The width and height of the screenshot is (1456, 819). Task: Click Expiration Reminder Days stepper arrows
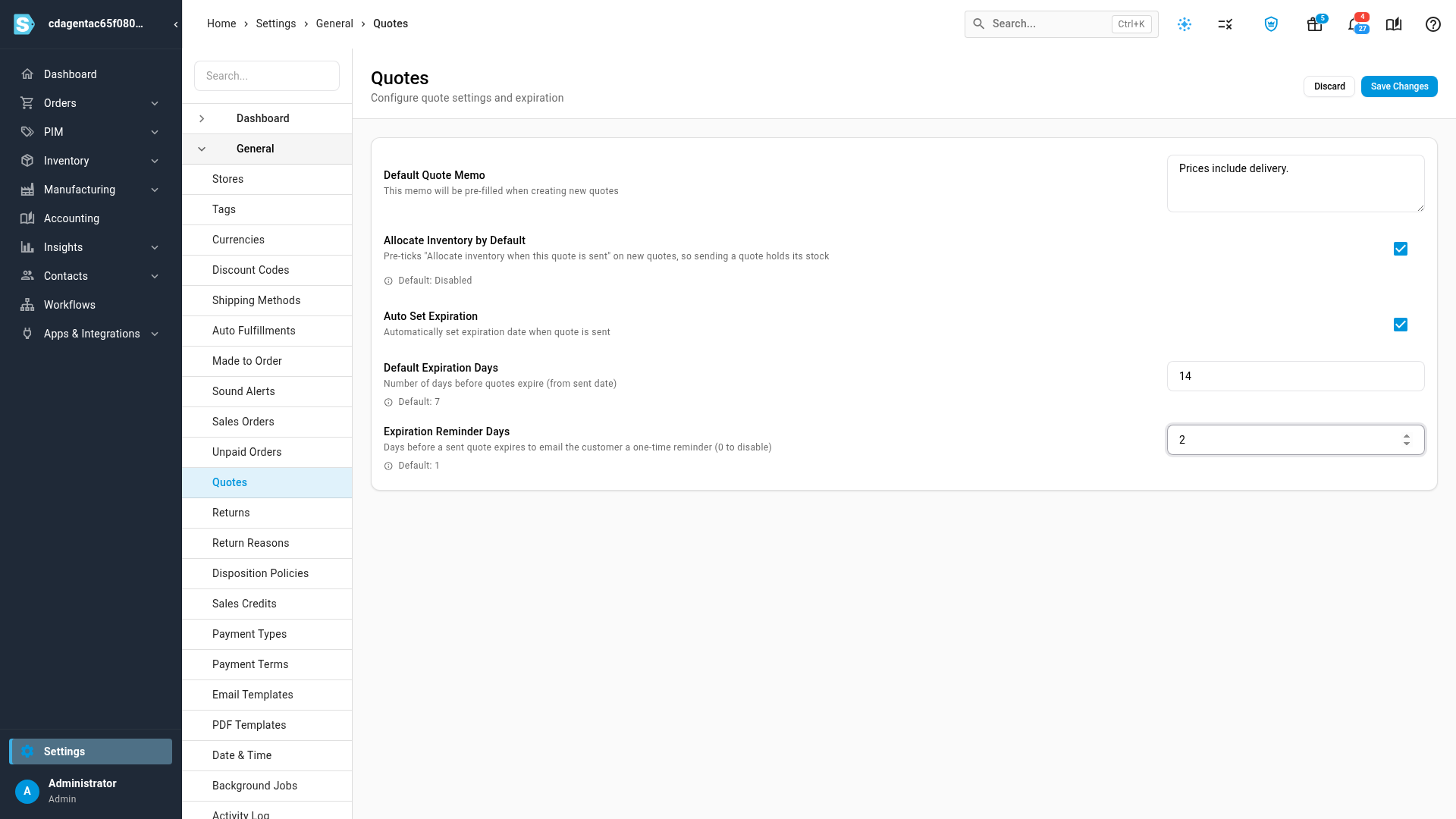(x=1407, y=440)
